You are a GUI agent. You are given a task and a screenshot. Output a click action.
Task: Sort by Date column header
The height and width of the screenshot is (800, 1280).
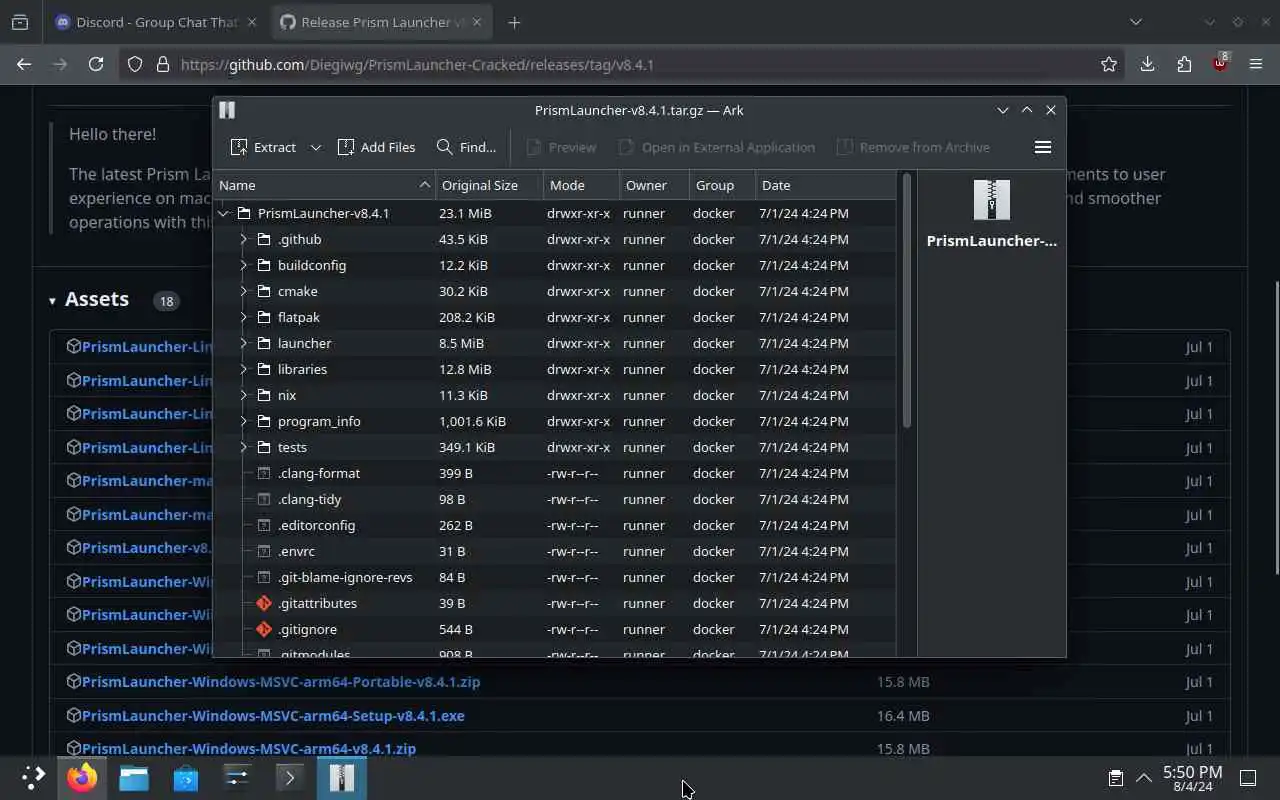click(825, 185)
